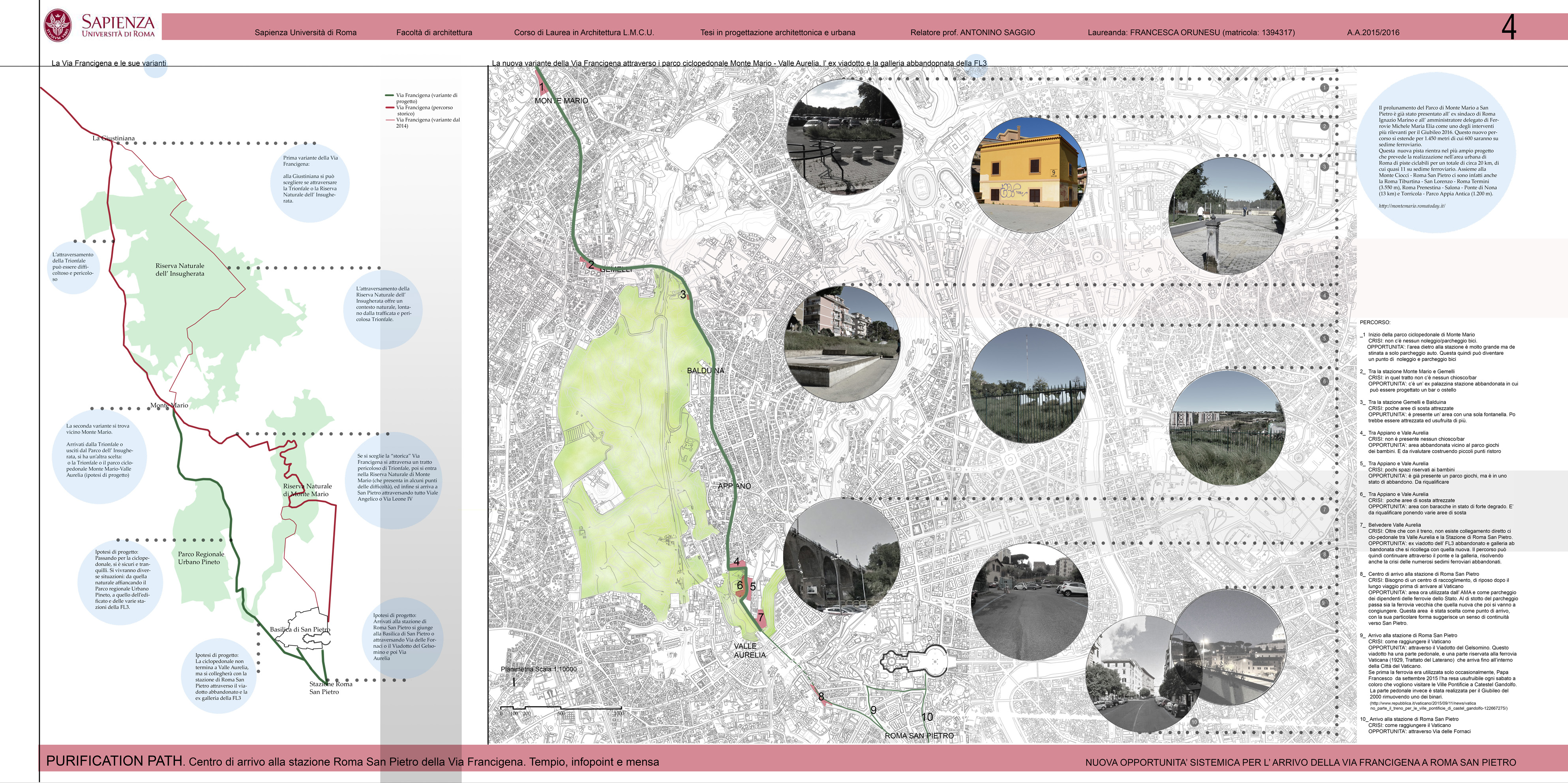Click the gray numbered marker 10 circle

click(x=1194, y=722)
